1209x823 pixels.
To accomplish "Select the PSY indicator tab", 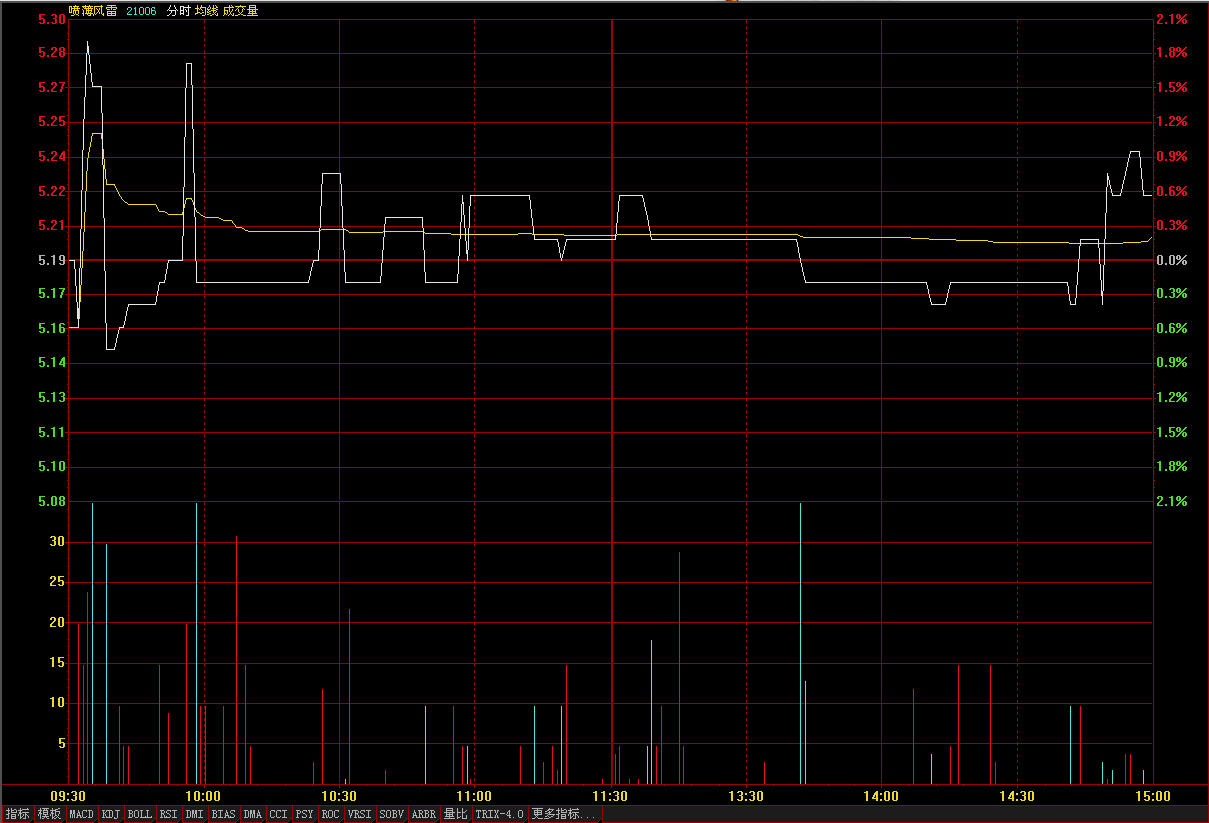I will point(304,814).
